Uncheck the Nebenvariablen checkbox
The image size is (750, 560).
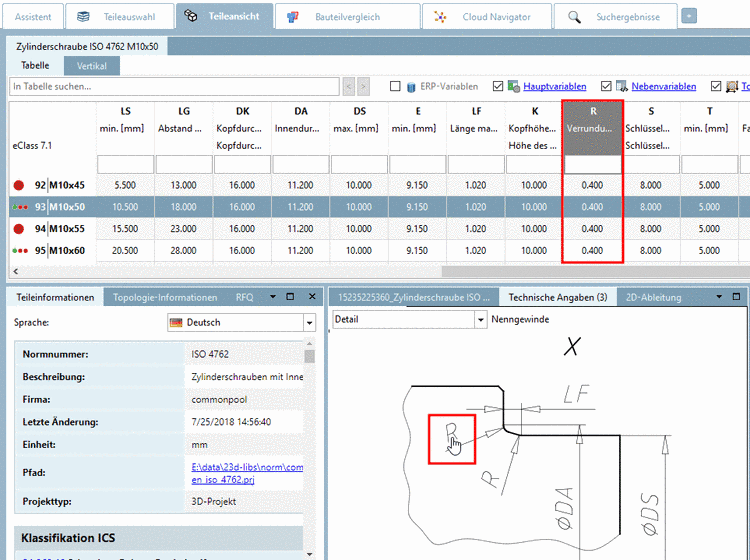(606, 86)
